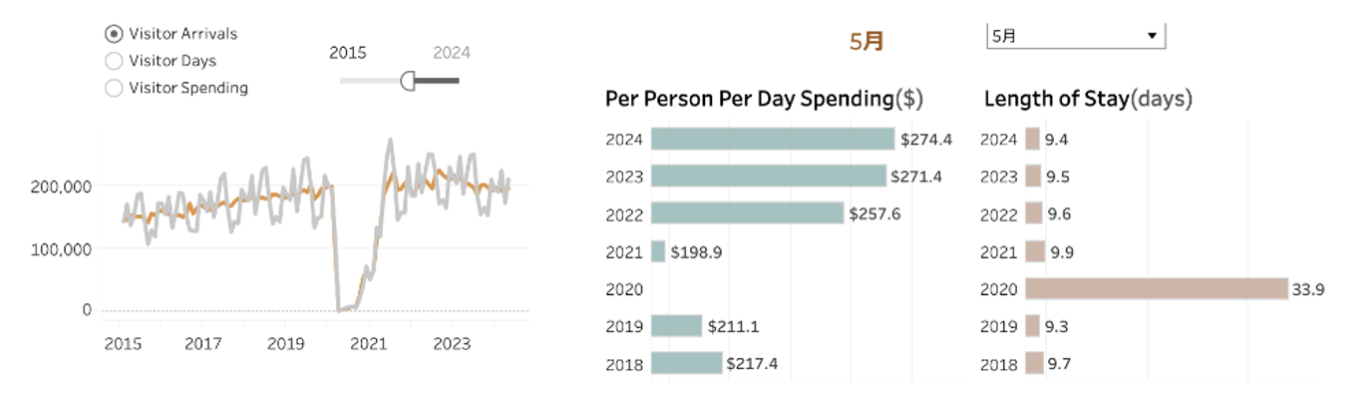
Task: Click the year range slider handle
Action: point(408,80)
